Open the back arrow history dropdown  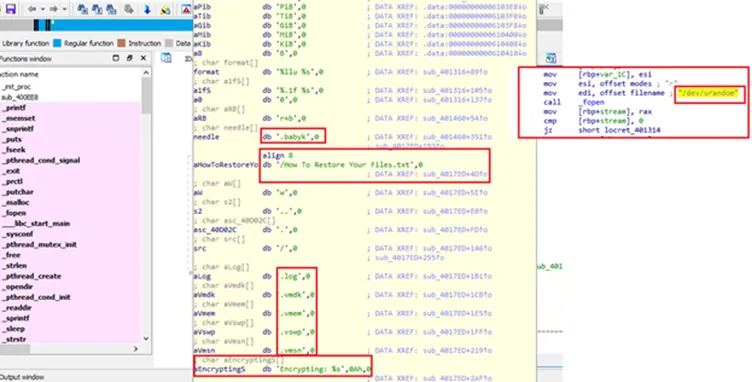point(42,9)
